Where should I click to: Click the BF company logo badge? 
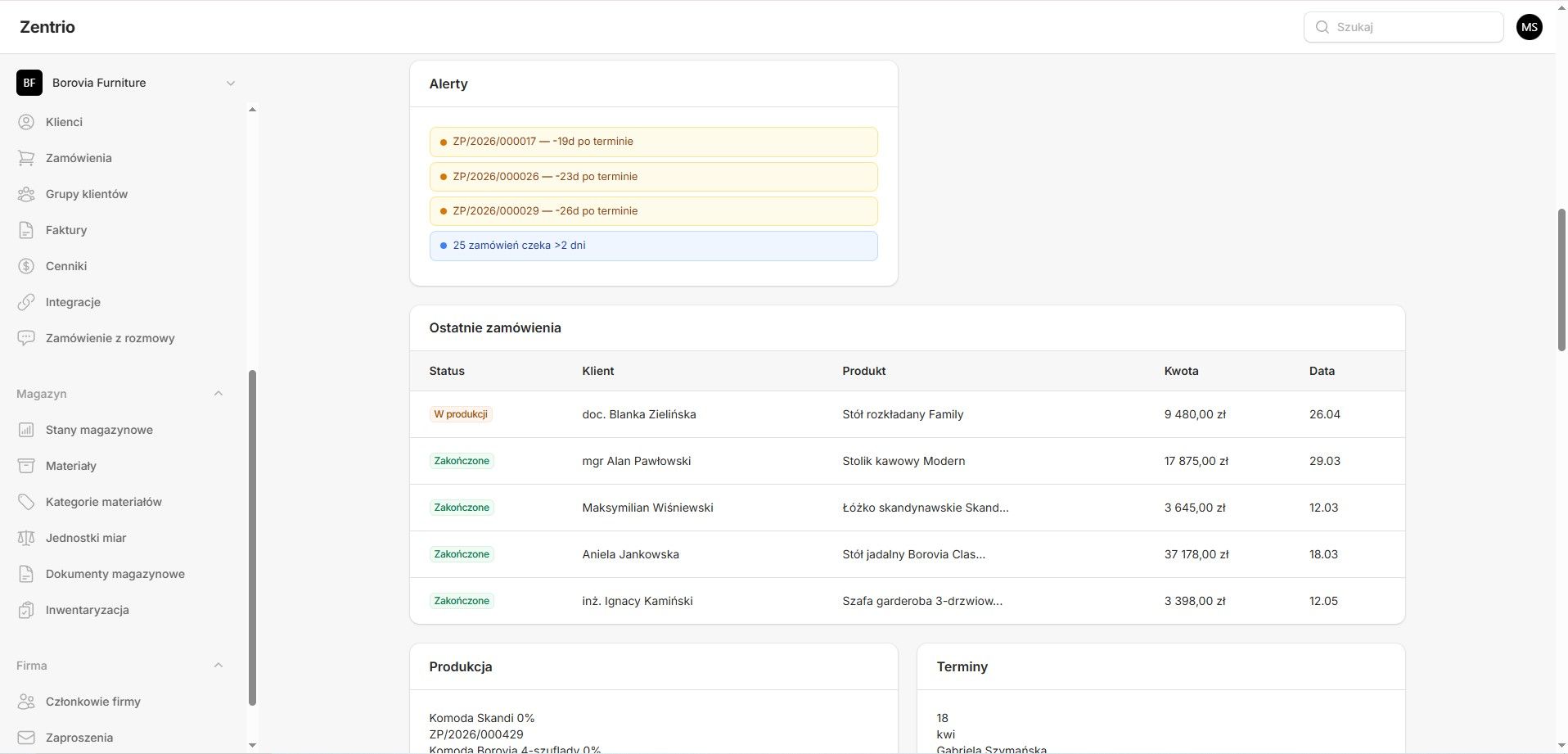pyautogui.click(x=29, y=83)
